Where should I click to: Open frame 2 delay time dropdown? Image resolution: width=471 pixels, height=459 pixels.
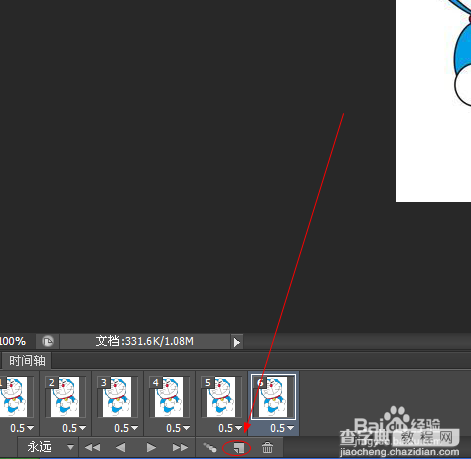coord(74,428)
